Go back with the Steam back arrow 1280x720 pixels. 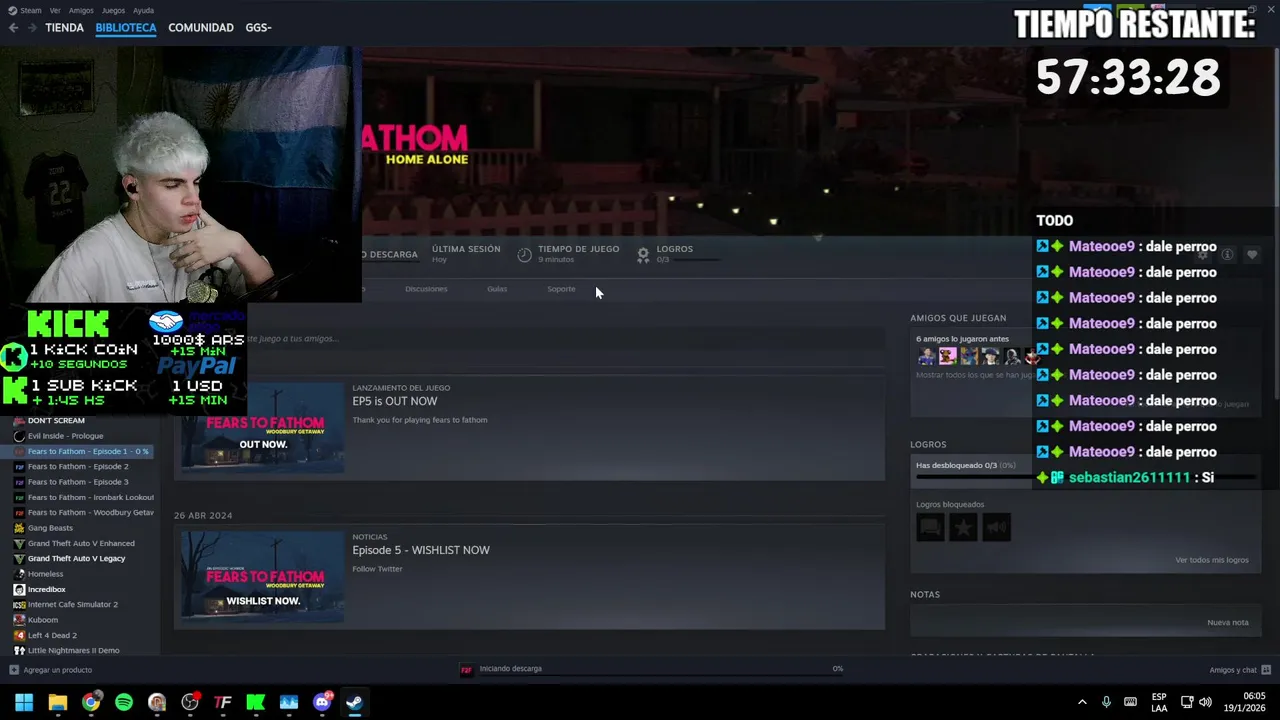pyautogui.click(x=13, y=28)
